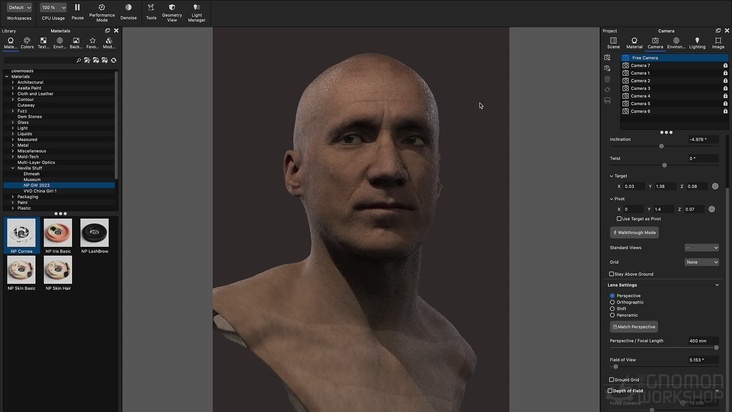Toggle the lock on Camera 1
732x412 pixels.
[x=725, y=73]
